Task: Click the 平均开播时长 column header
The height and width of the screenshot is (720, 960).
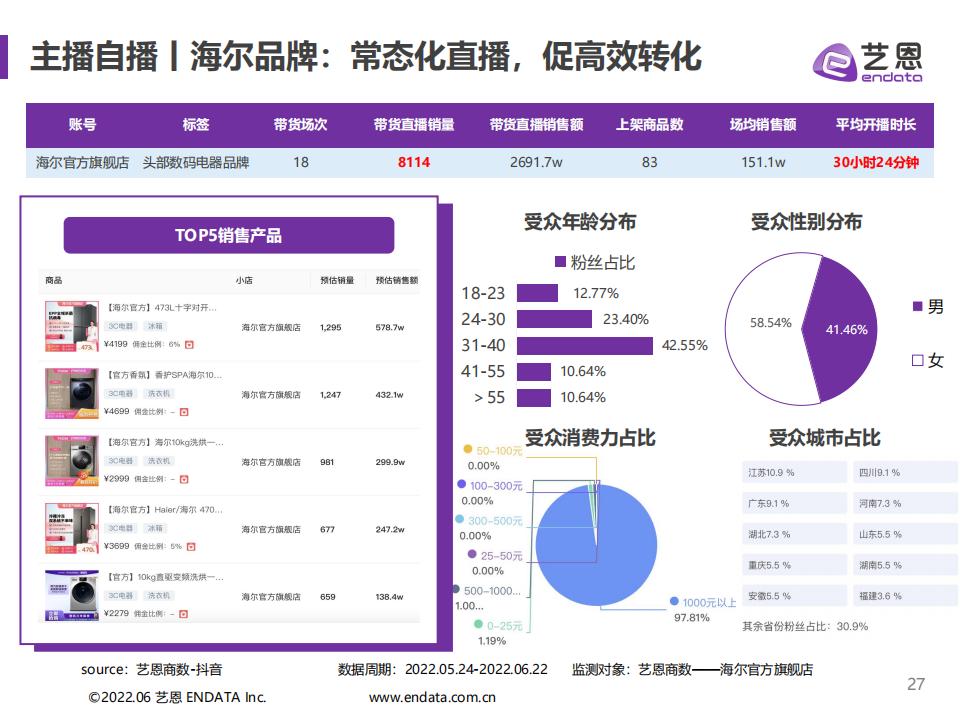Action: 876,125
